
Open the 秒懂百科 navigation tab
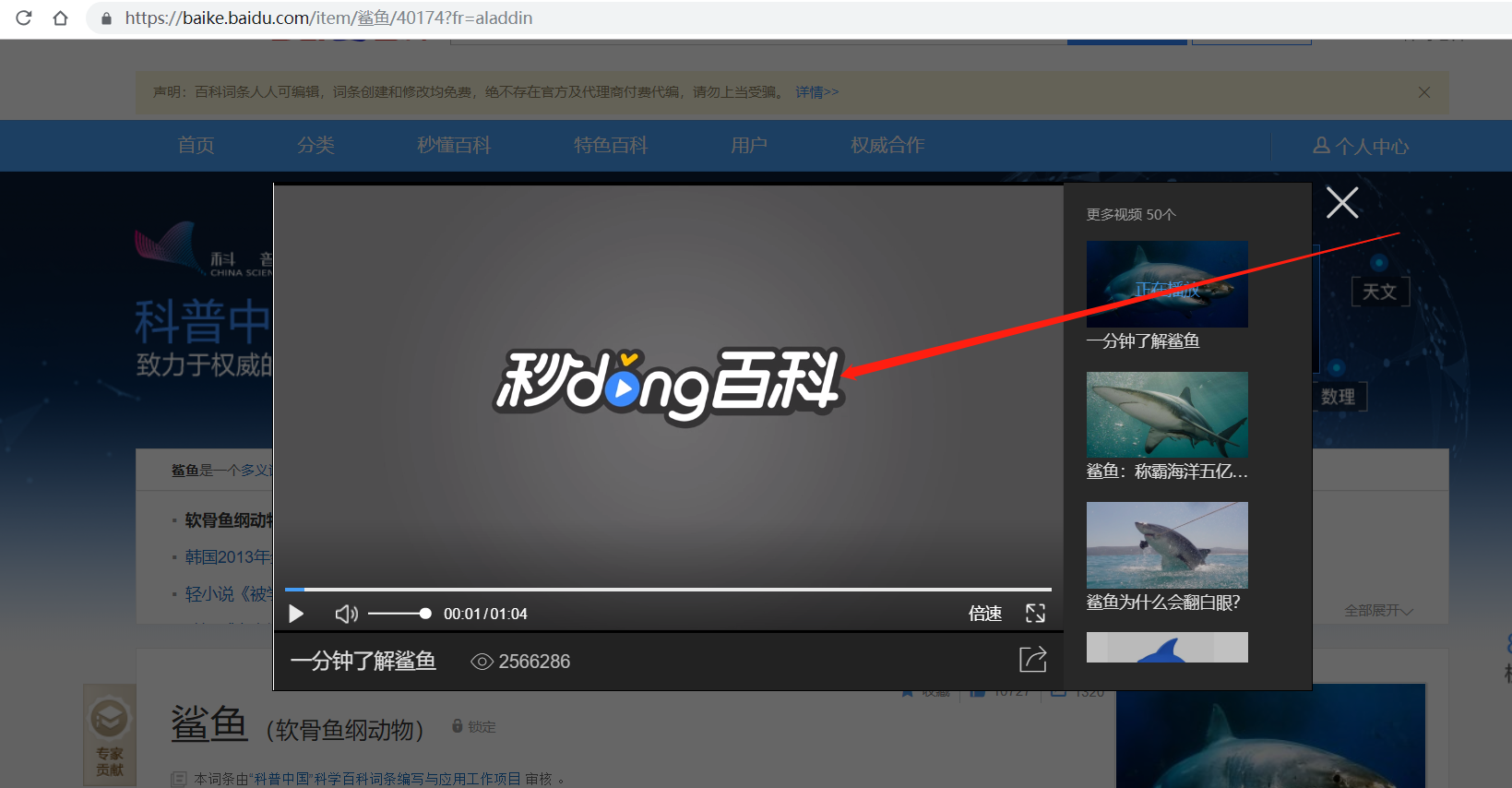[x=454, y=145]
